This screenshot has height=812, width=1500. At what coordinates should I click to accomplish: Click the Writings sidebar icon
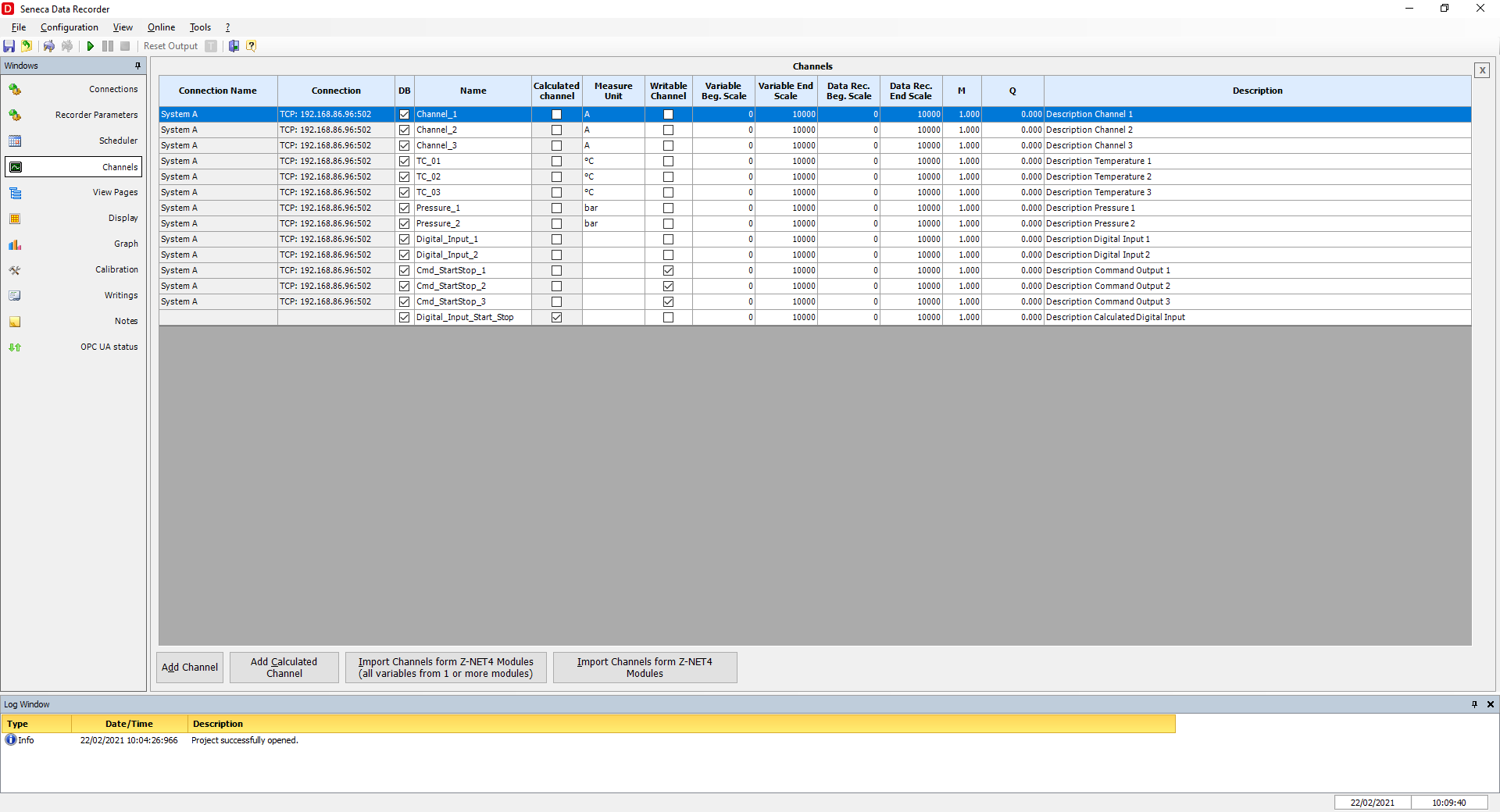tap(15, 296)
